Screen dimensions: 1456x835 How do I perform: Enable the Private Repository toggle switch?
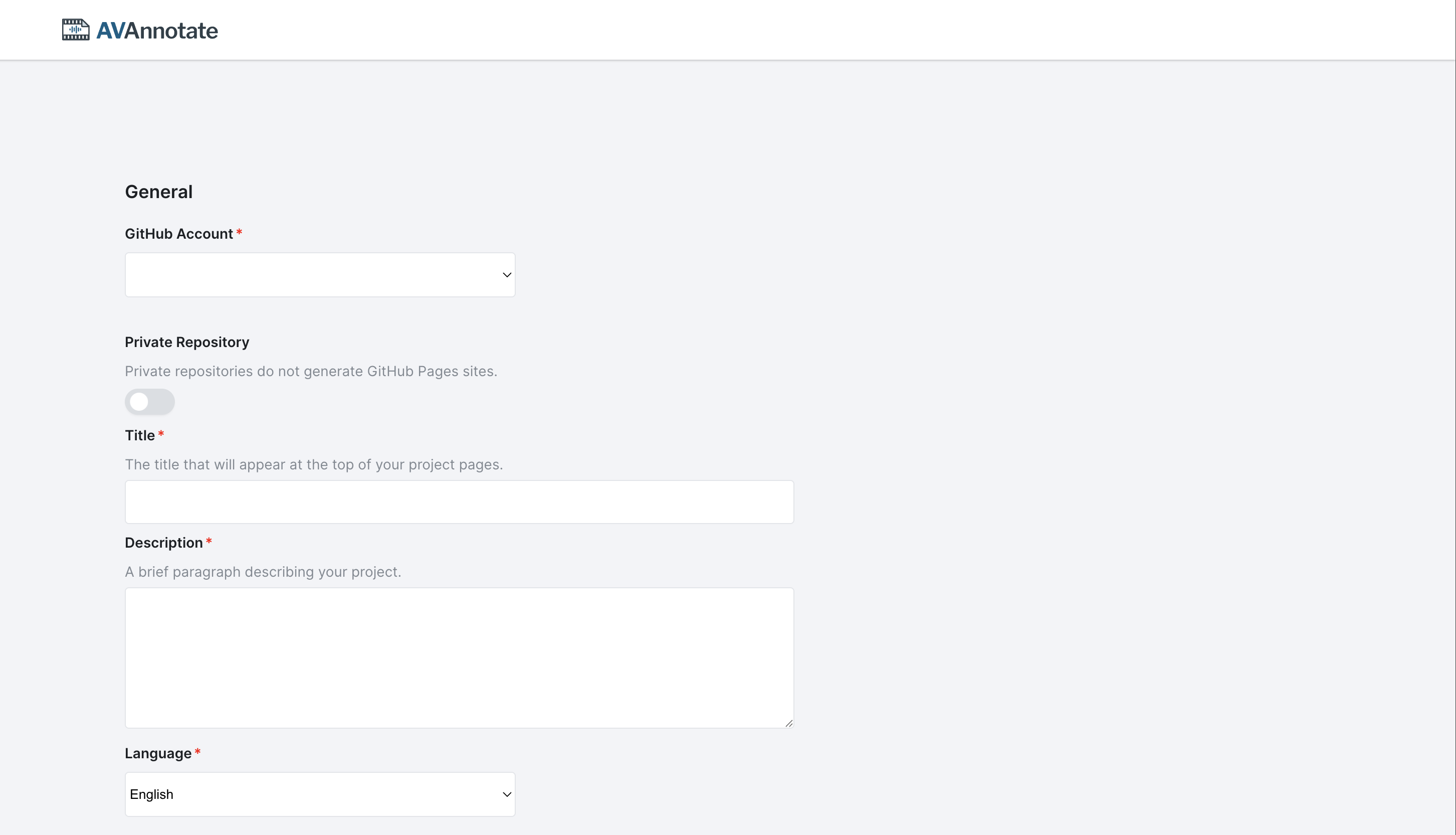(149, 402)
